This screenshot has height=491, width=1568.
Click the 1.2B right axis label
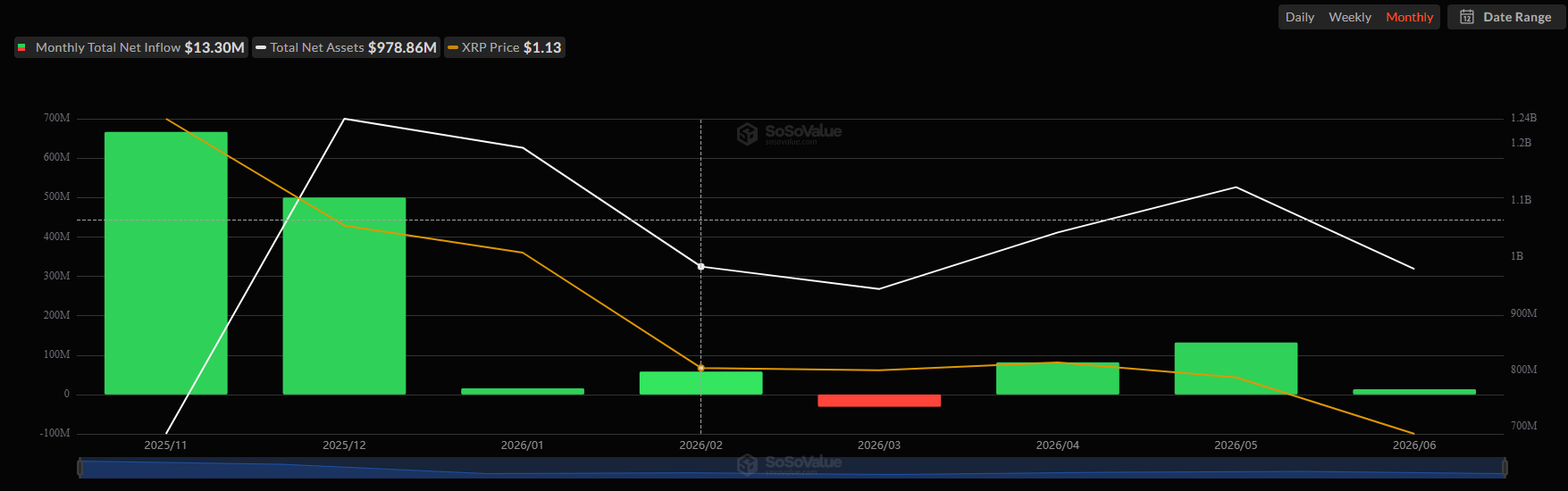coord(1521,143)
